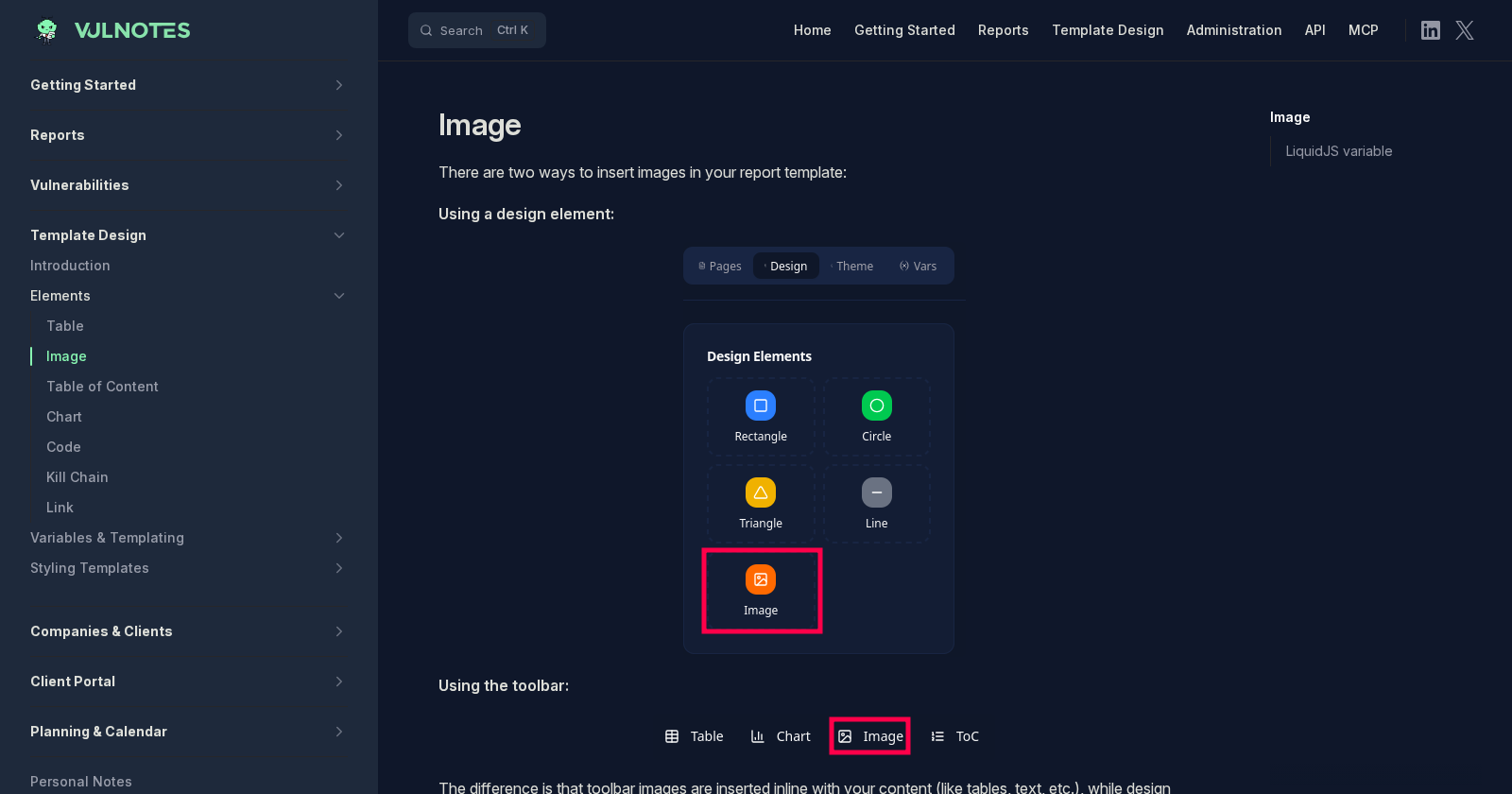
Task: Click the blue Rectangle element icon
Action: [761, 406]
